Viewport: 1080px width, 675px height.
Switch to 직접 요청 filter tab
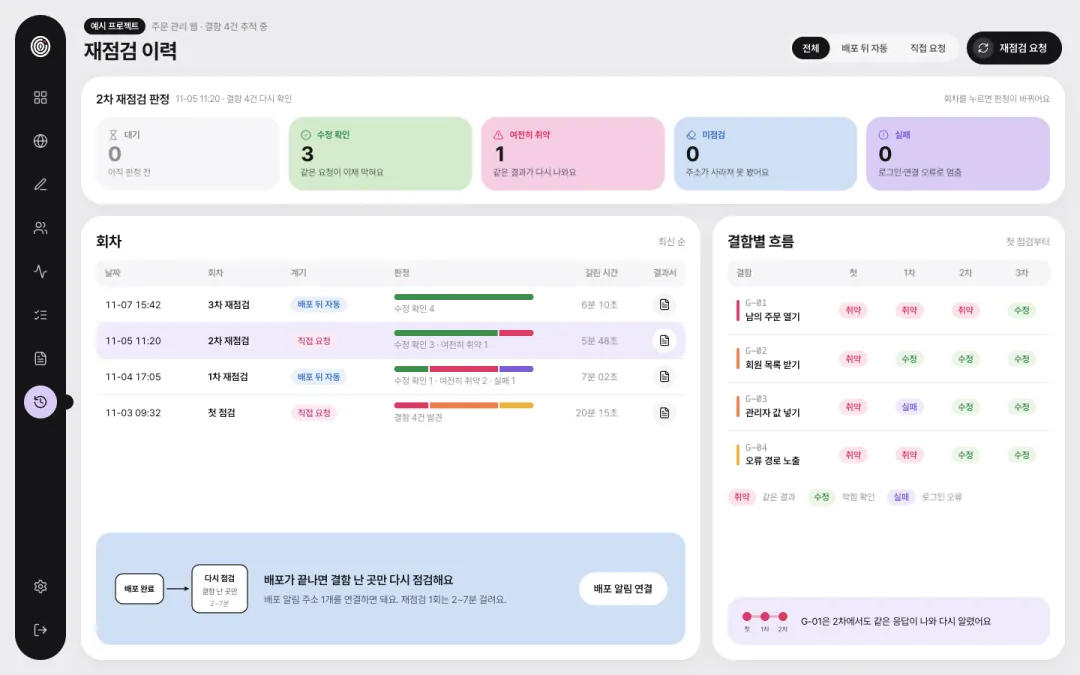tap(928, 48)
